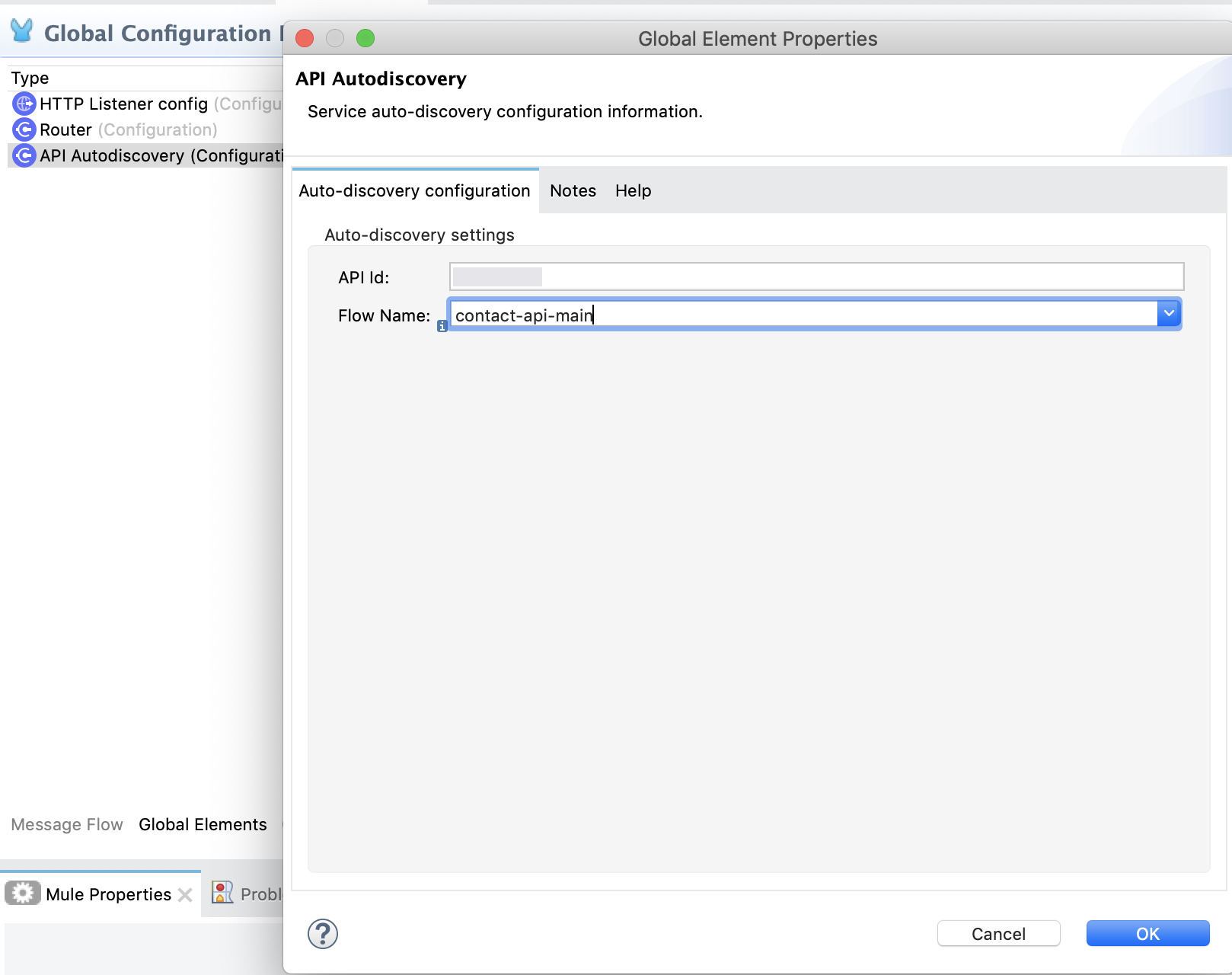The width and height of the screenshot is (1232, 975).
Task: Select the API Autodiscovery row text
Action: [x=161, y=155]
